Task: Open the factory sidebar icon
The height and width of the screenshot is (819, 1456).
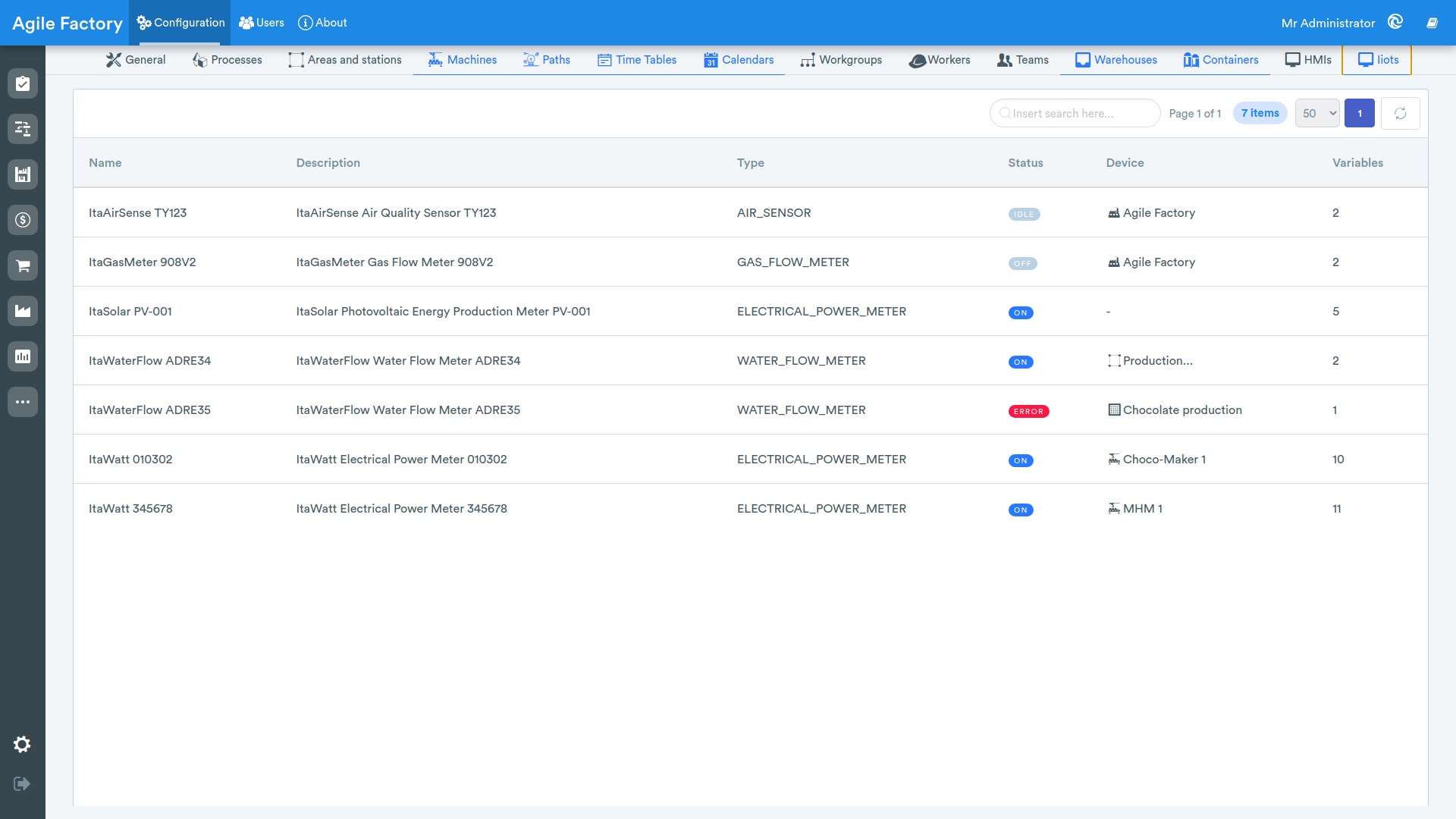Action: pyautogui.click(x=23, y=311)
